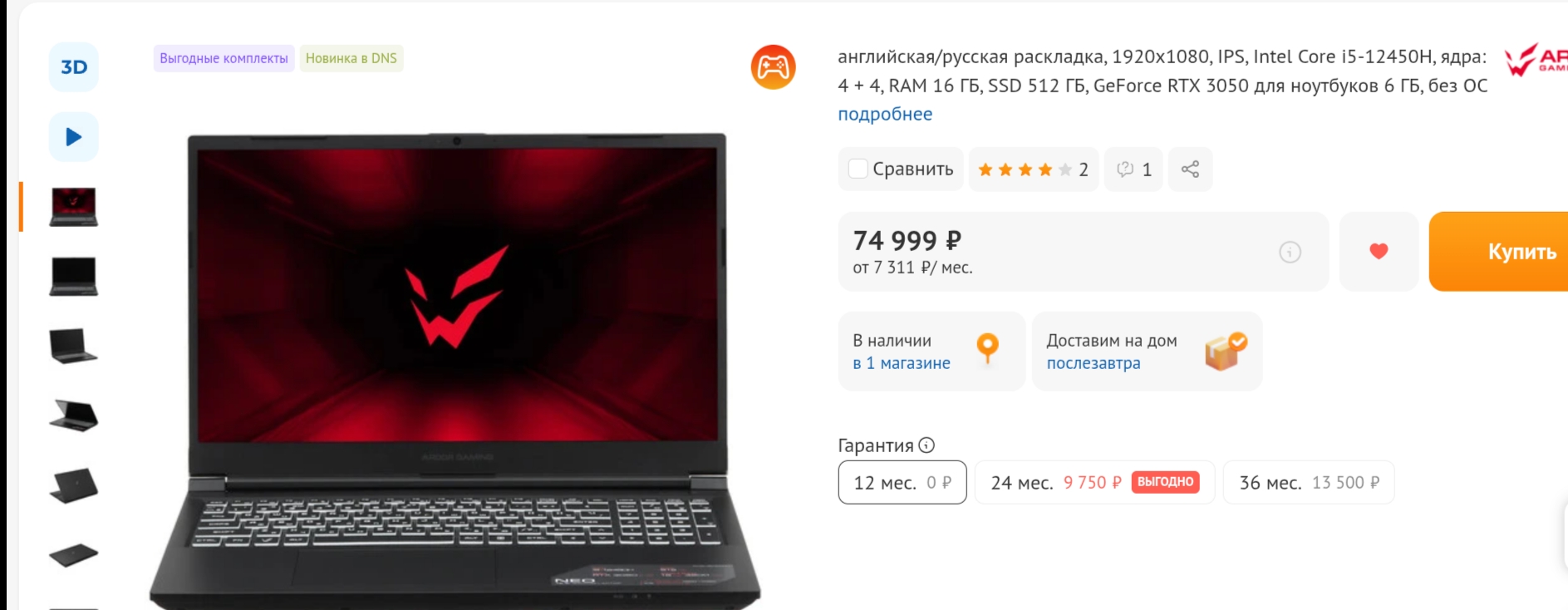
Task: Open the 3D view of the laptop
Action: click(74, 67)
